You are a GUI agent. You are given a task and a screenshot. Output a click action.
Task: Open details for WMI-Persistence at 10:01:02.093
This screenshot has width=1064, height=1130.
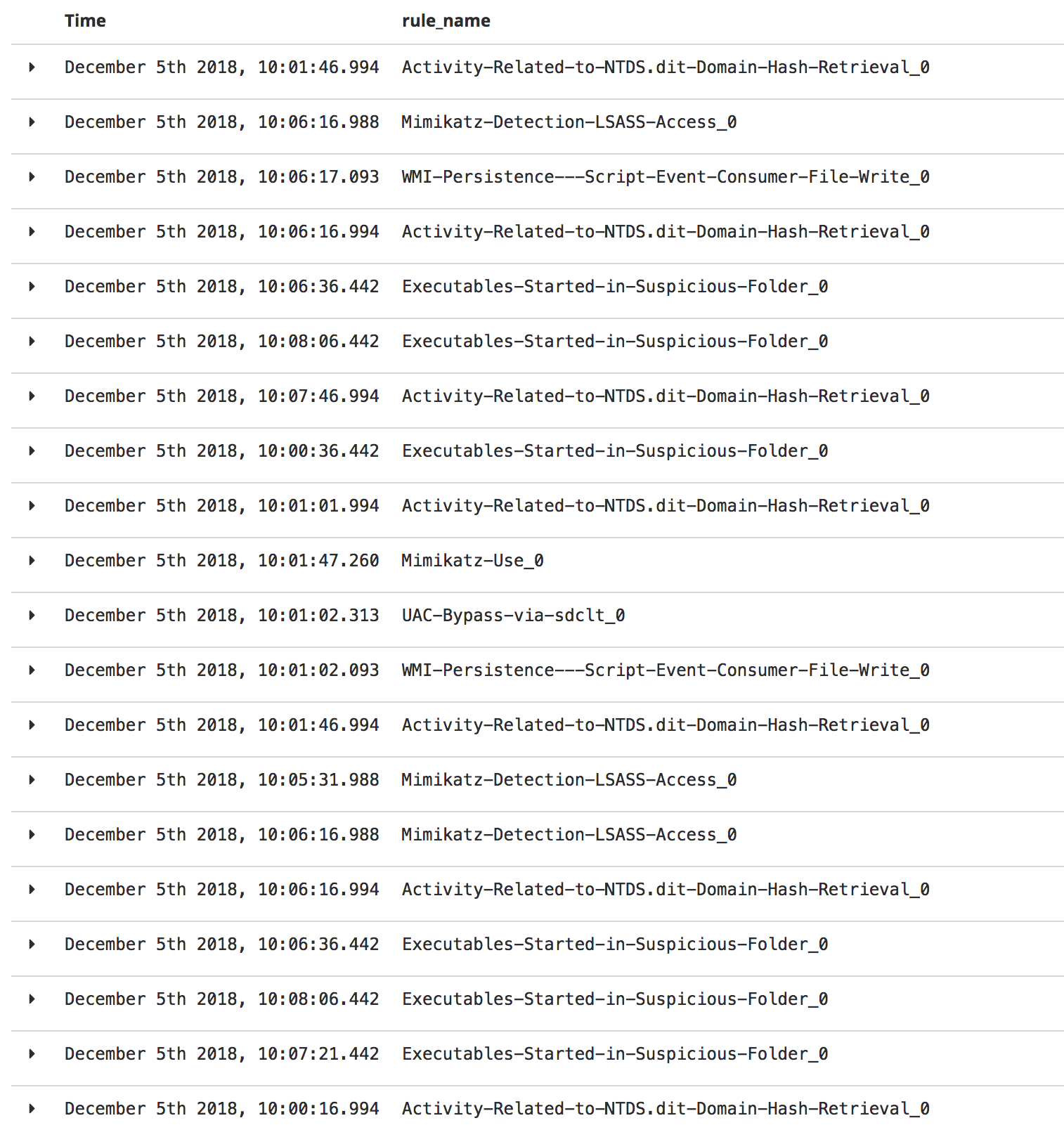(x=32, y=670)
